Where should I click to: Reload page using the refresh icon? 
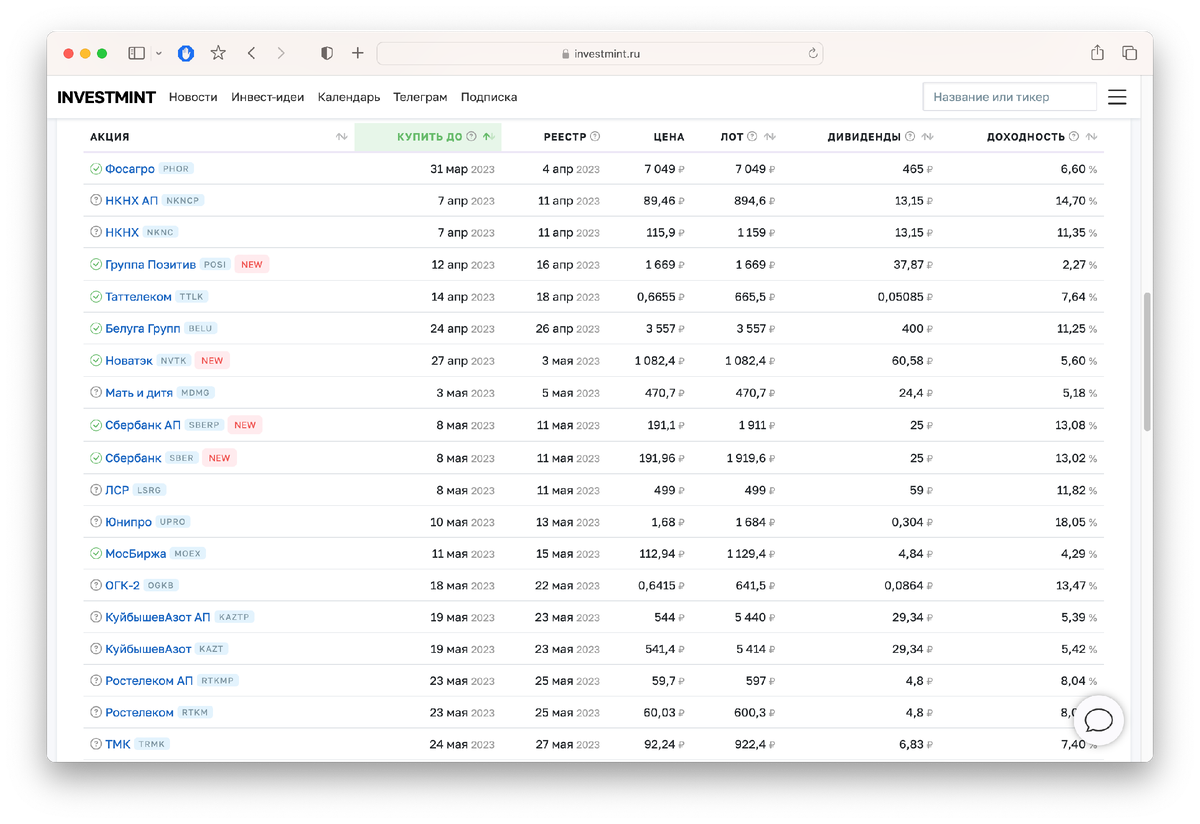[813, 53]
